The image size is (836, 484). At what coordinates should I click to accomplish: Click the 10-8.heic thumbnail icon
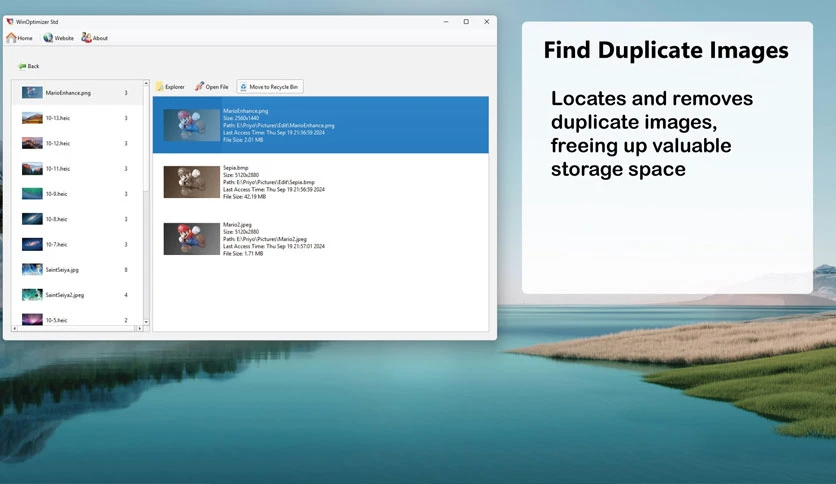(x=32, y=219)
